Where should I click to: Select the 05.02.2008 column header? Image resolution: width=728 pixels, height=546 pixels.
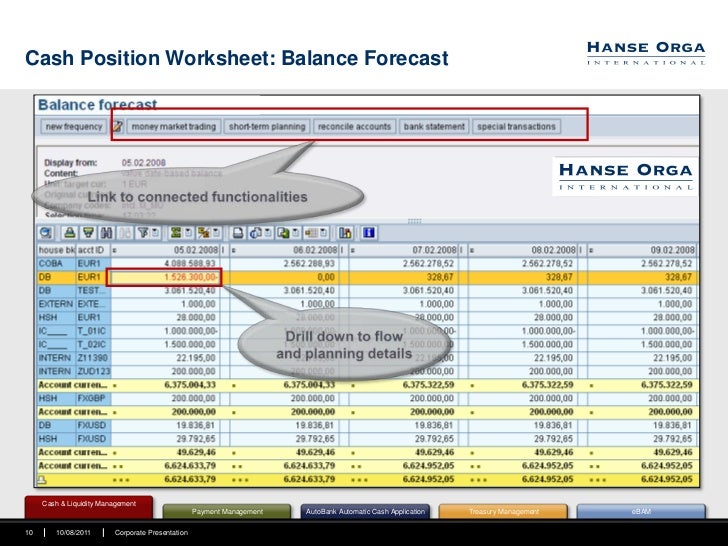point(166,250)
